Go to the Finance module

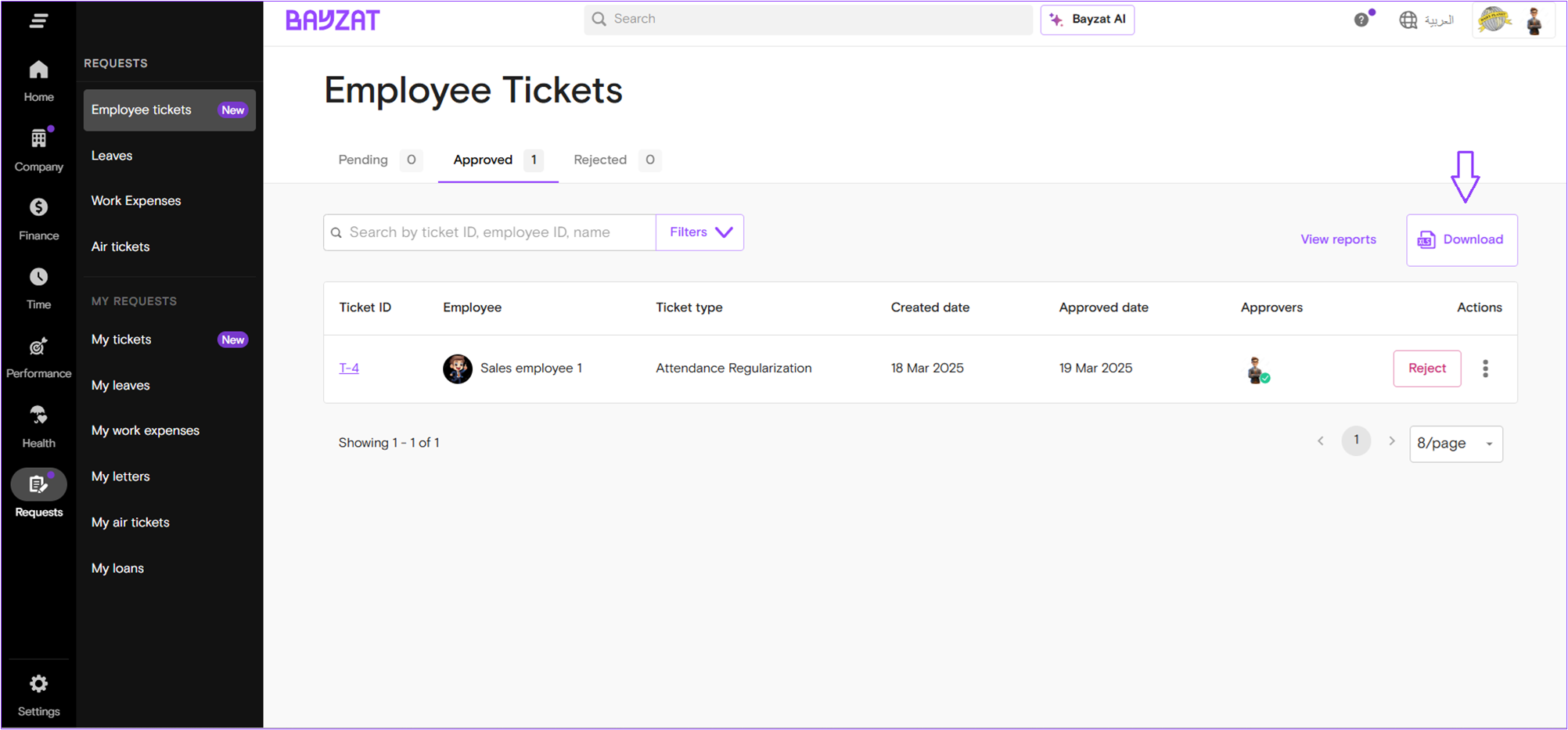pos(38,218)
